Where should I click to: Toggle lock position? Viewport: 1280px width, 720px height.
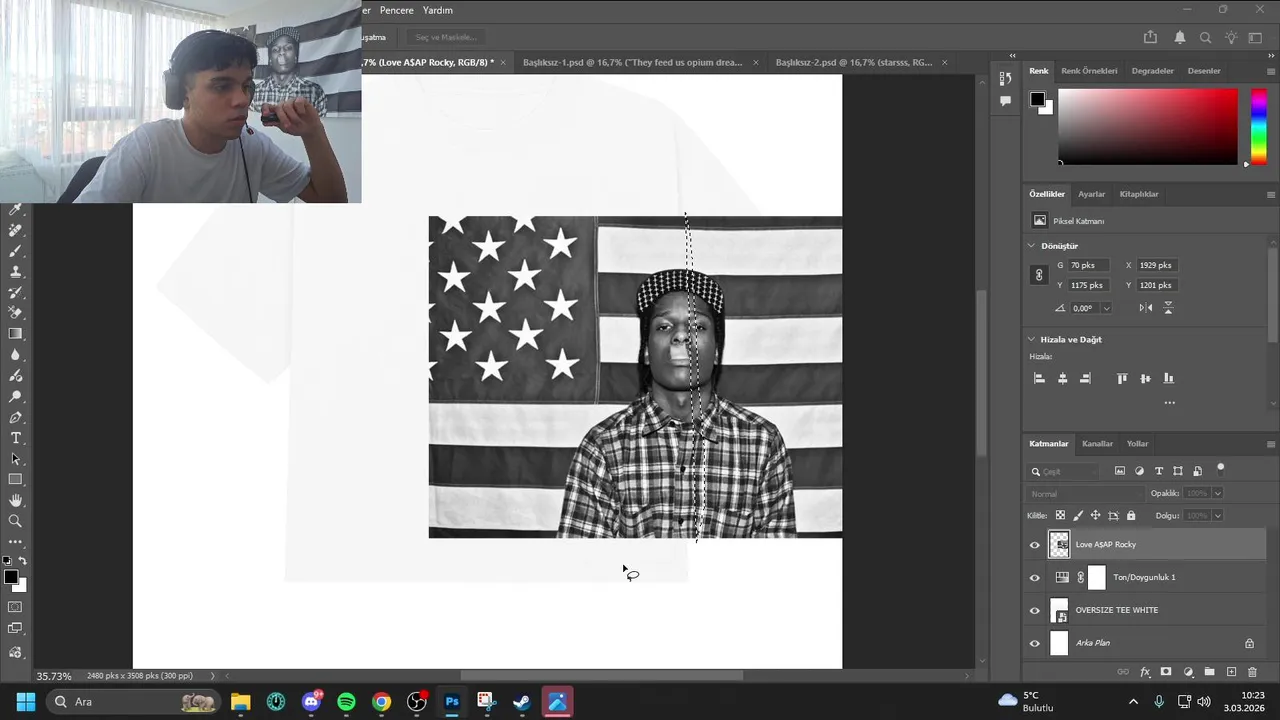[1095, 515]
